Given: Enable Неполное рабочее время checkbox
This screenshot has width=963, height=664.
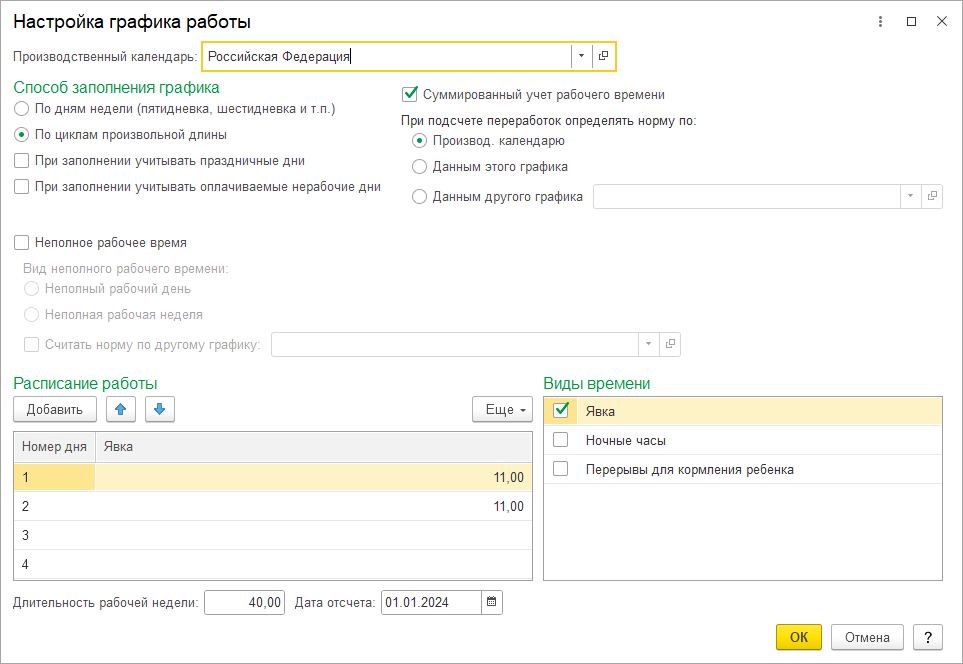Looking at the screenshot, I should [x=21, y=243].
